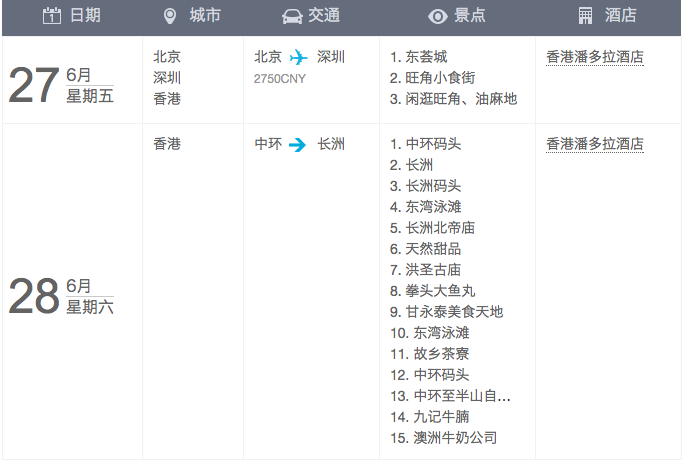Select the 酒店 column header
The height and width of the screenshot is (460, 682).
[x=608, y=16]
